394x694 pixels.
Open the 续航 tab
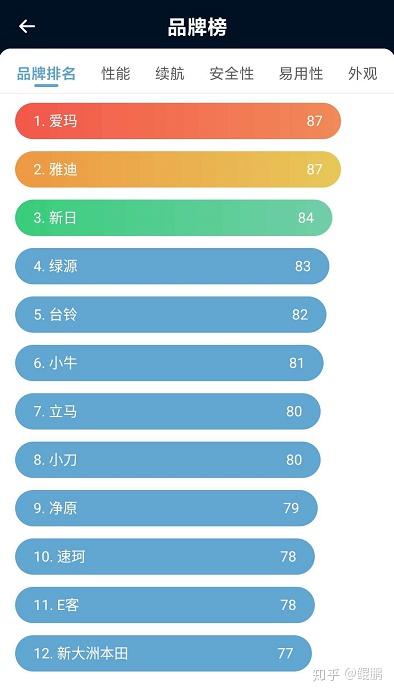[x=170, y=73]
